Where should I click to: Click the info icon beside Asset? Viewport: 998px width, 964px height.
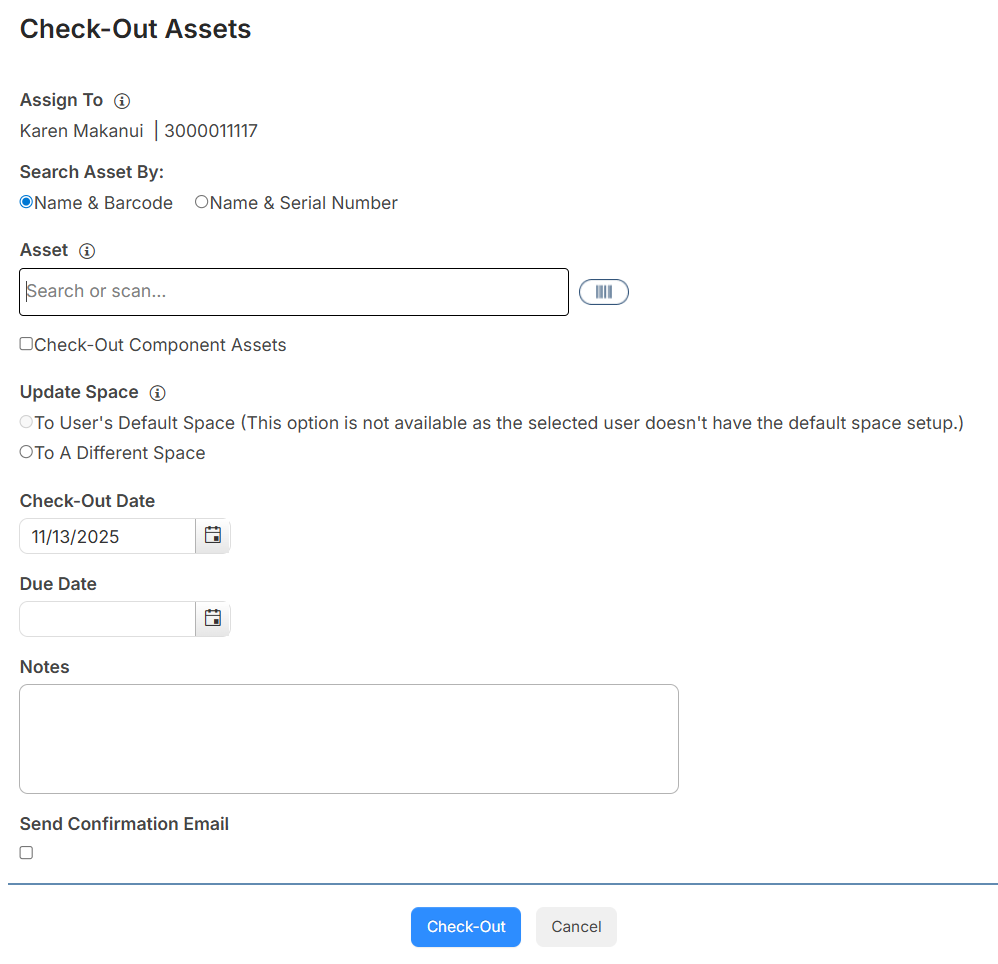[x=87, y=251]
